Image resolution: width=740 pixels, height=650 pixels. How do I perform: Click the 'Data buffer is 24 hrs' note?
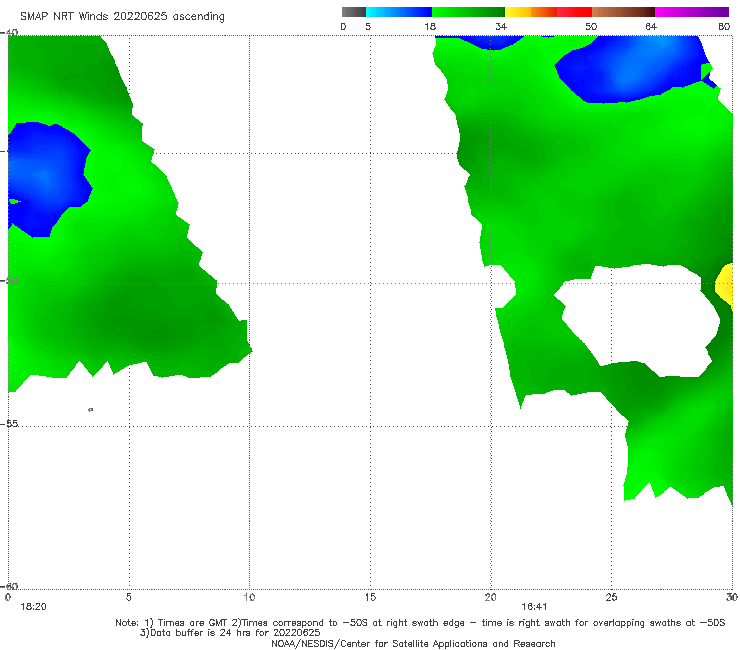coord(230,633)
